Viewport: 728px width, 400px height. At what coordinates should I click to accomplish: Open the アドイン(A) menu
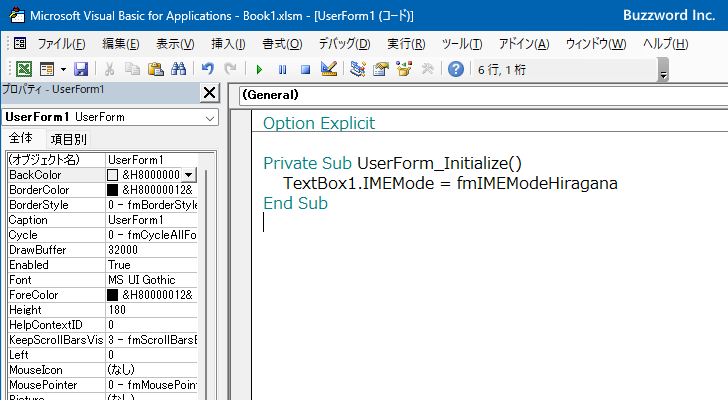coord(524,44)
